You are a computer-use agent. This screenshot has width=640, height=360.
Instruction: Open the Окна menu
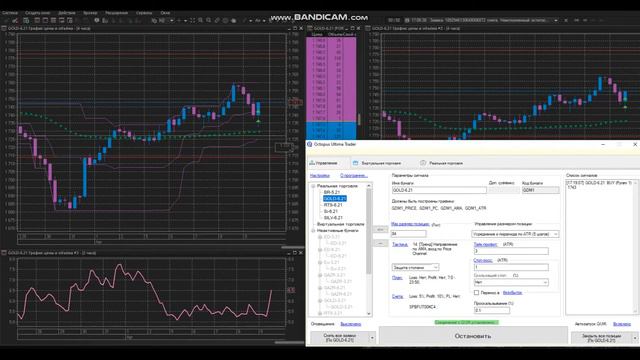click(165, 13)
